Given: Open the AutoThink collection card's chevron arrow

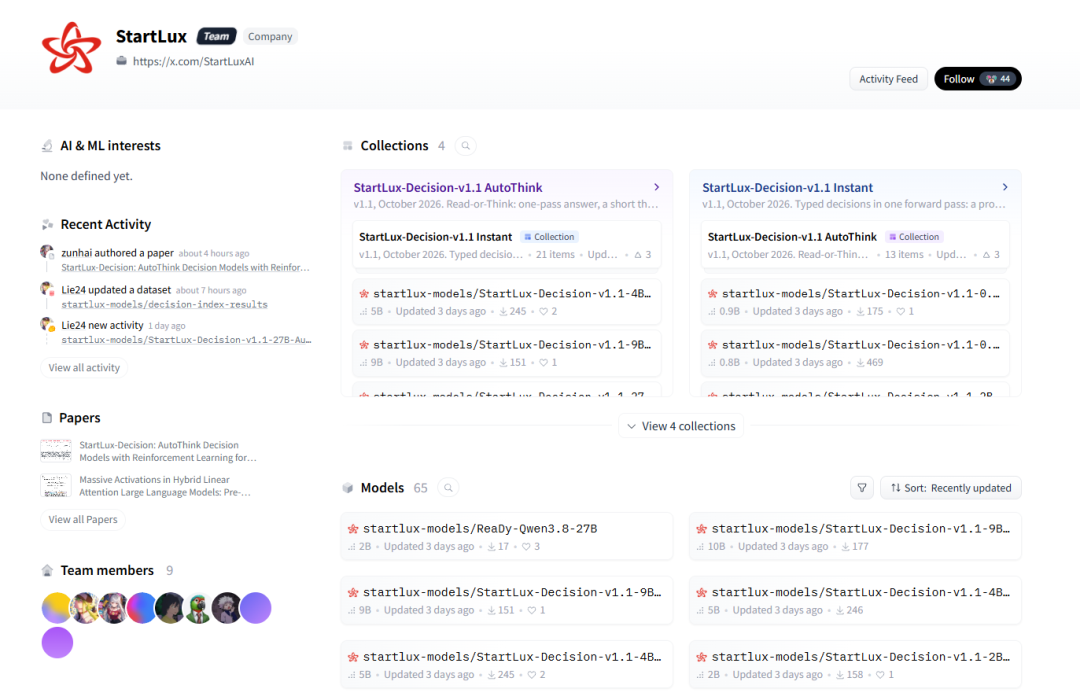Looking at the screenshot, I should 656,187.
